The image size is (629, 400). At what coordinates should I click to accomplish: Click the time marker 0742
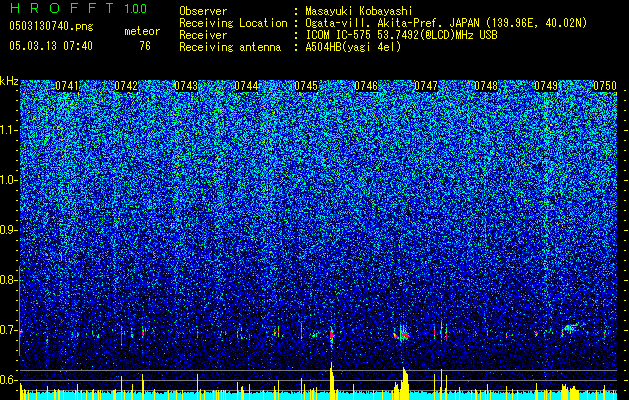(x=126, y=86)
